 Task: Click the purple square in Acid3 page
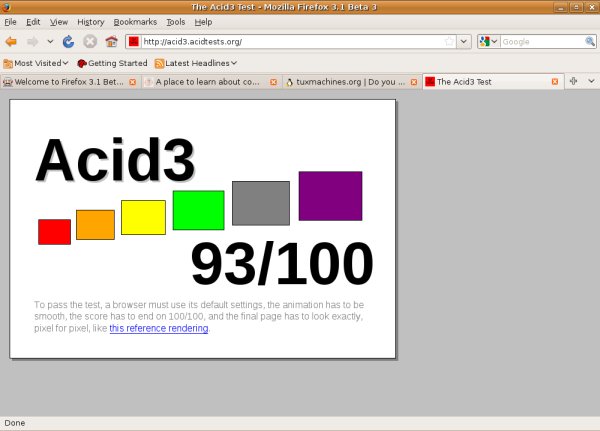tap(331, 196)
